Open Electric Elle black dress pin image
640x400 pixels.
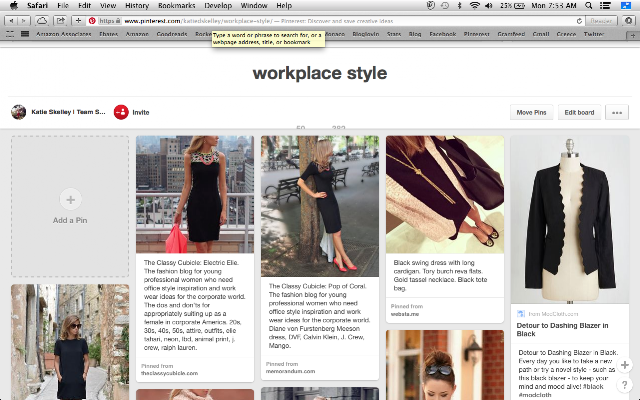pos(195,194)
